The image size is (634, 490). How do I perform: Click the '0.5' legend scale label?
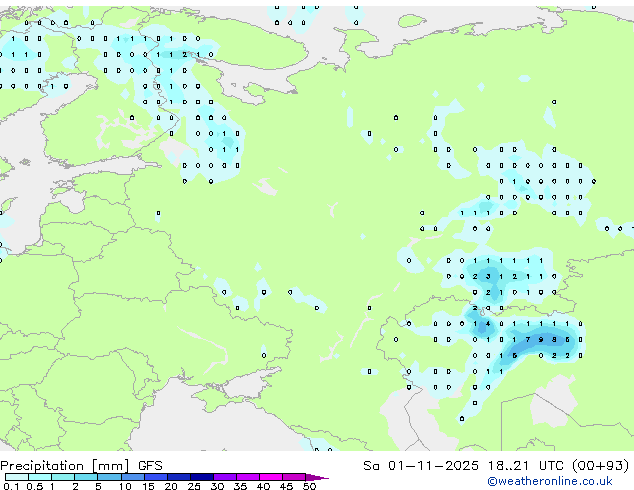pyautogui.click(x=34, y=486)
